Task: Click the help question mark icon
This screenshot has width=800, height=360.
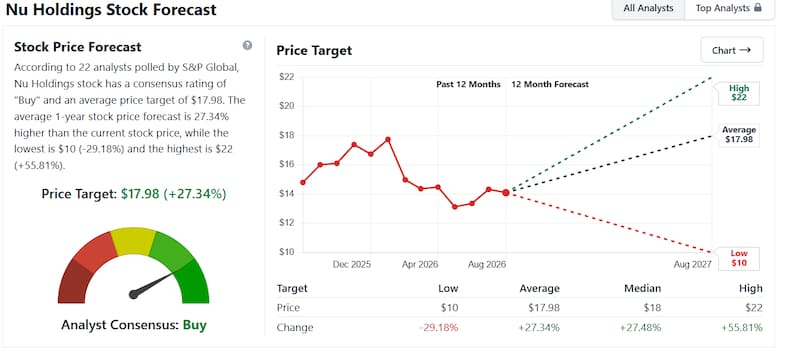Action: pyautogui.click(x=247, y=45)
